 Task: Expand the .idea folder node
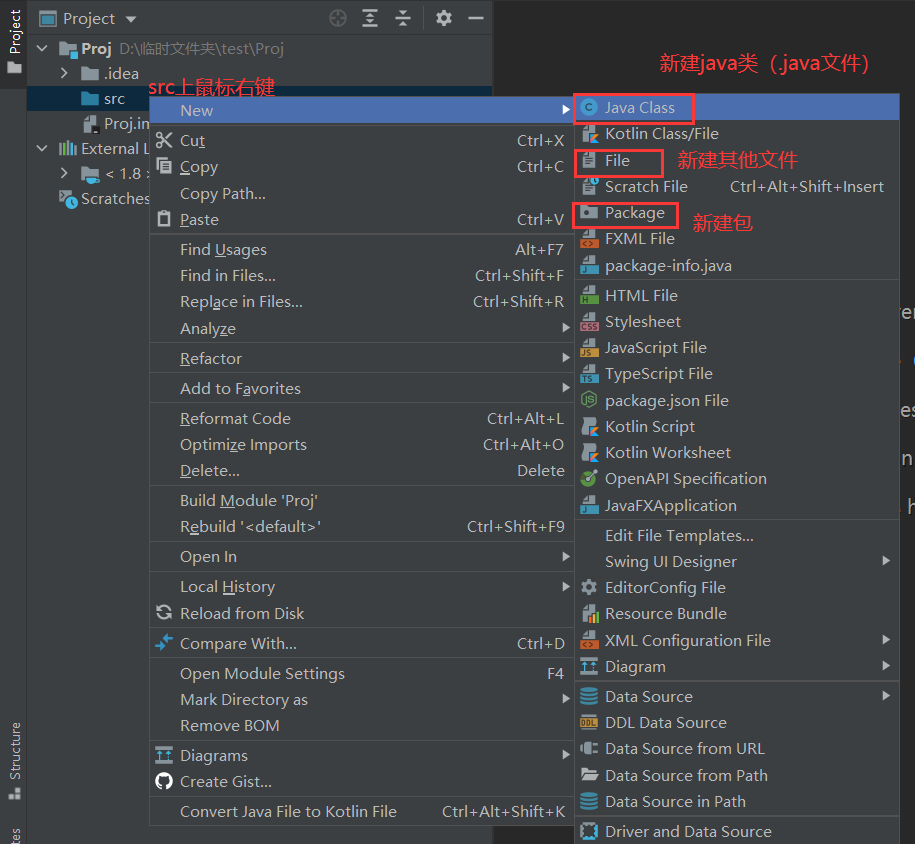64,74
